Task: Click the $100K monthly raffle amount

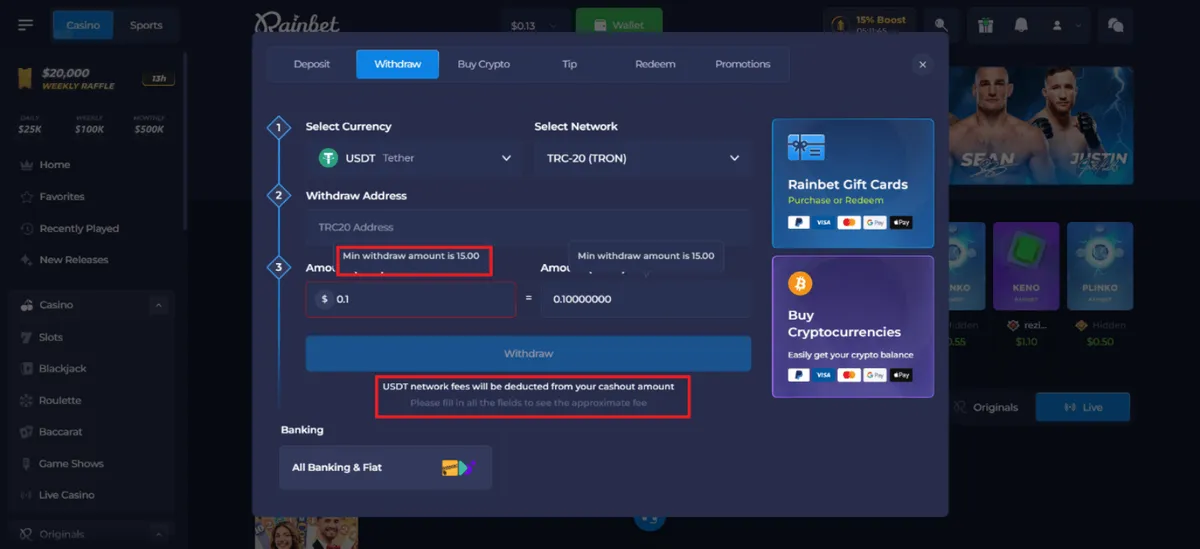Action: pos(89,129)
